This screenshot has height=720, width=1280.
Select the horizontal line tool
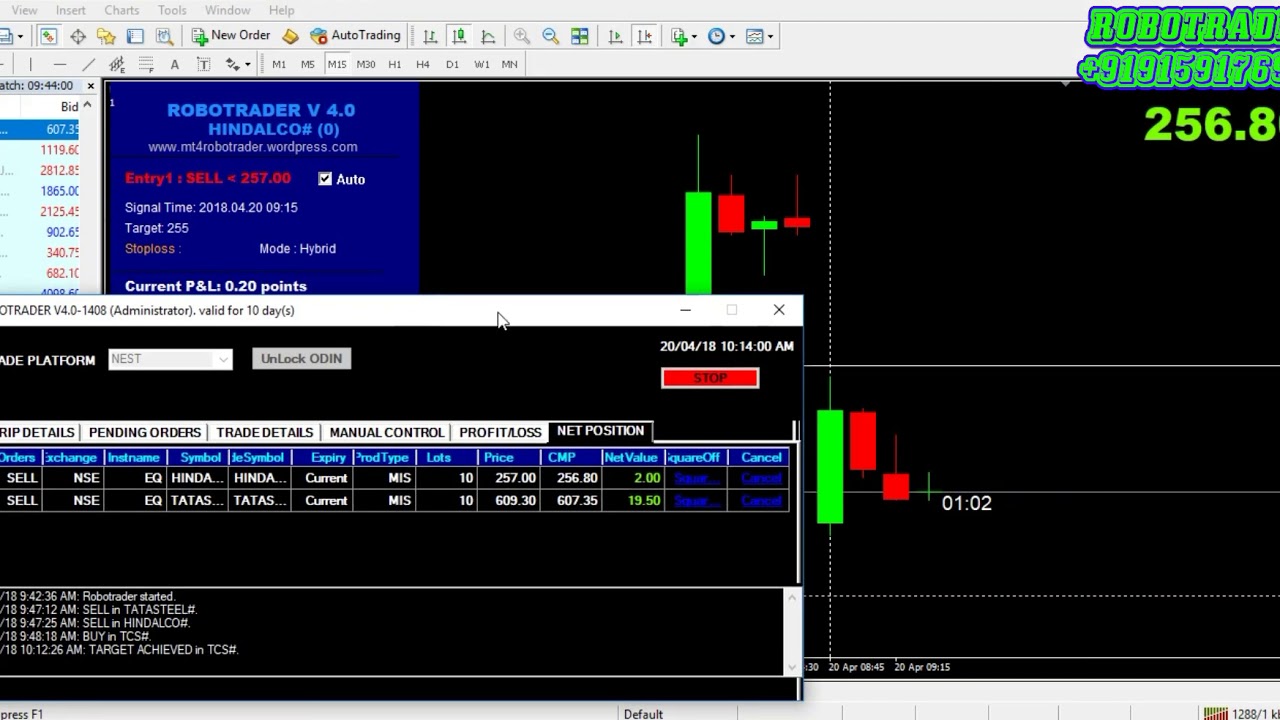[60, 64]
